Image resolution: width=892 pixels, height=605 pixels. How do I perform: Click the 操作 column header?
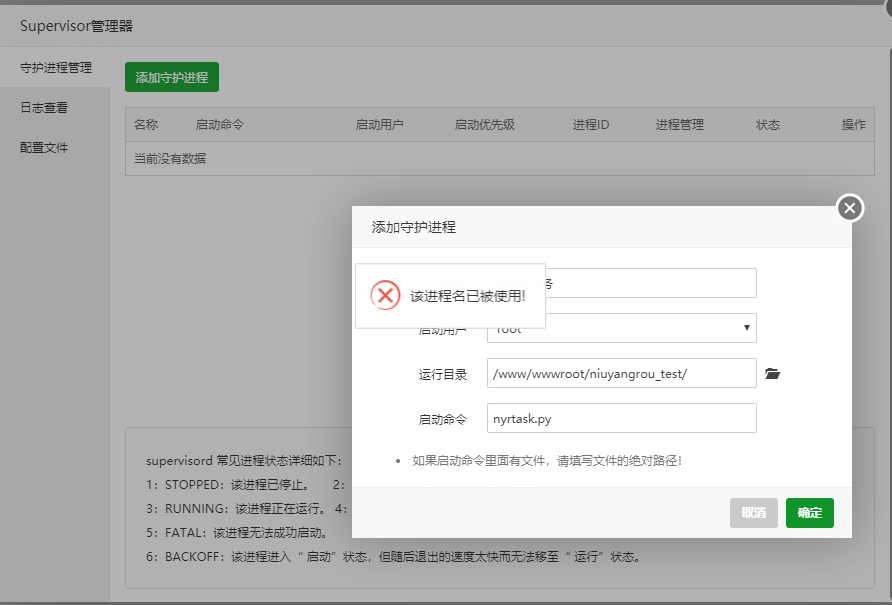click(853, 125)
